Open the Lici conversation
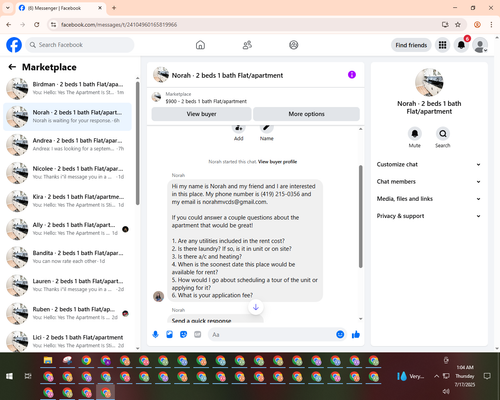This screenshot has width=500, height=400. (x=68, y=341)
